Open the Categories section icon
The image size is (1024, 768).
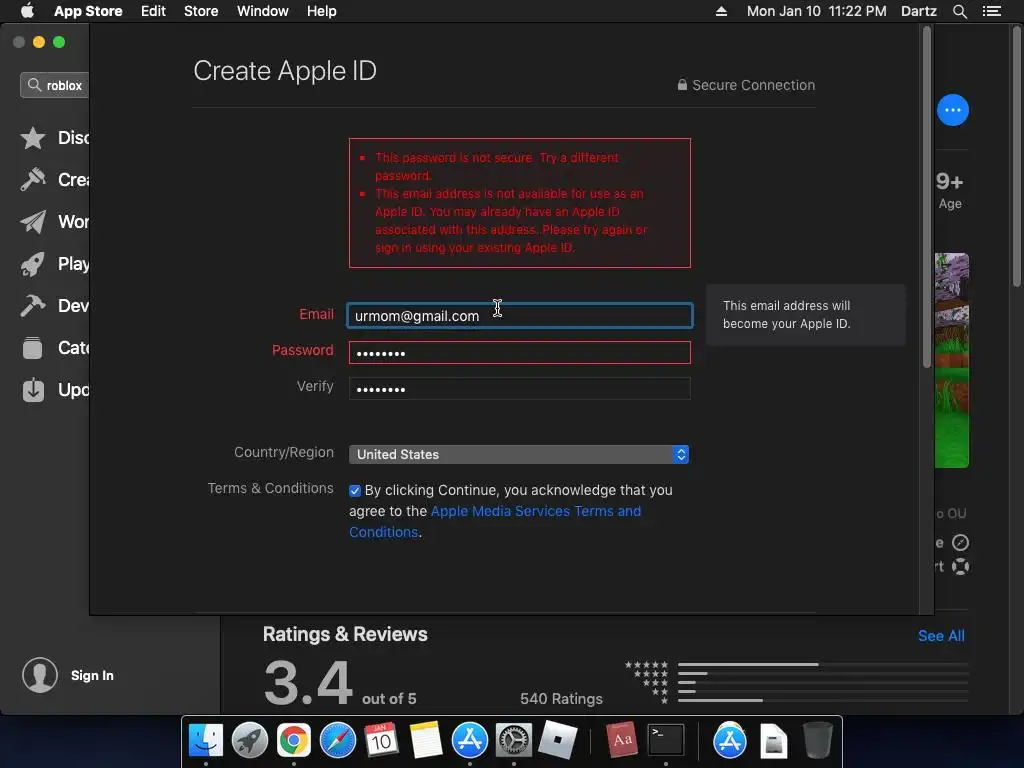tap(33, 347)
